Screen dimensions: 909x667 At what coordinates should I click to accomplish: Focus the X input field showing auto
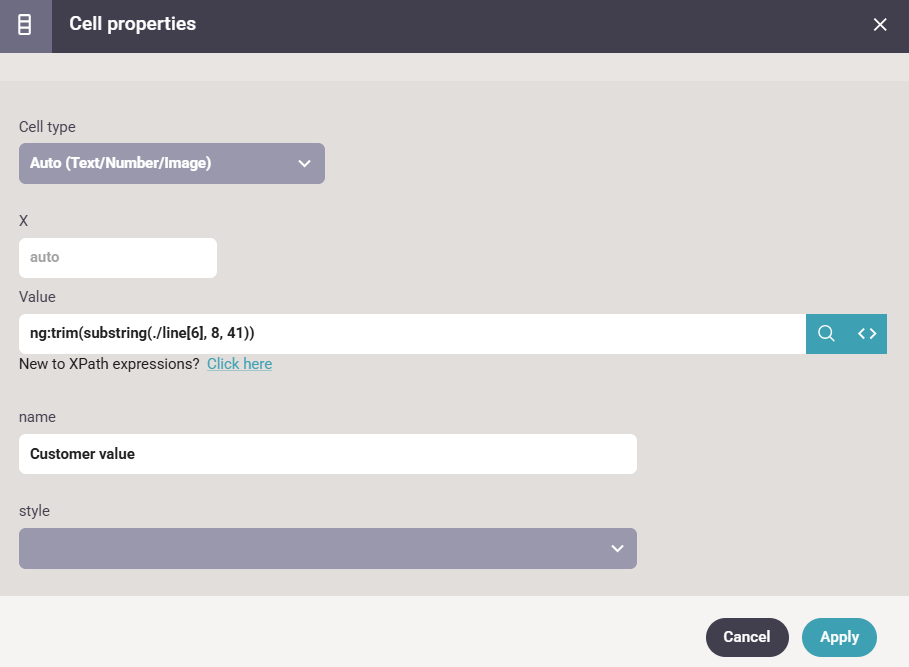coord(117,258)
